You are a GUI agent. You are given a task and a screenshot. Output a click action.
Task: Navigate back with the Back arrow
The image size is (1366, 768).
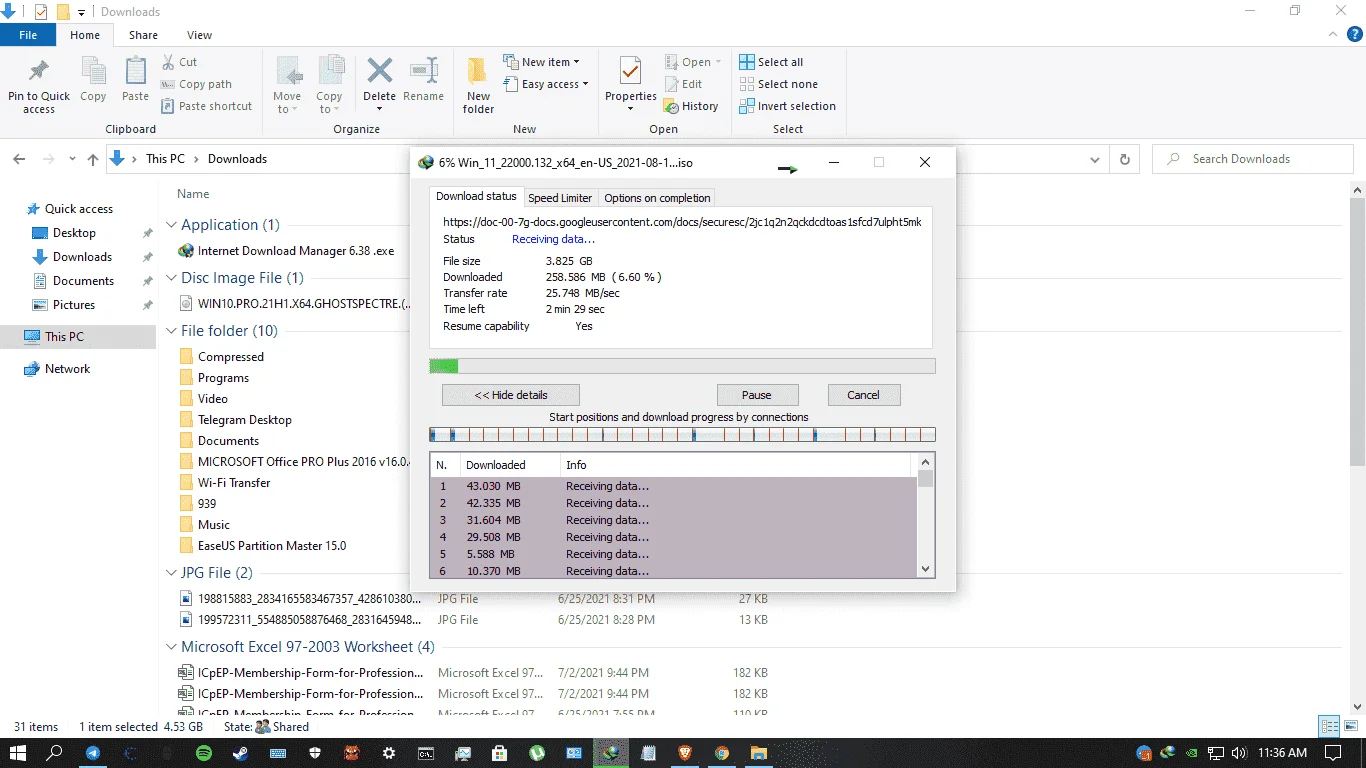click(19, 159)
